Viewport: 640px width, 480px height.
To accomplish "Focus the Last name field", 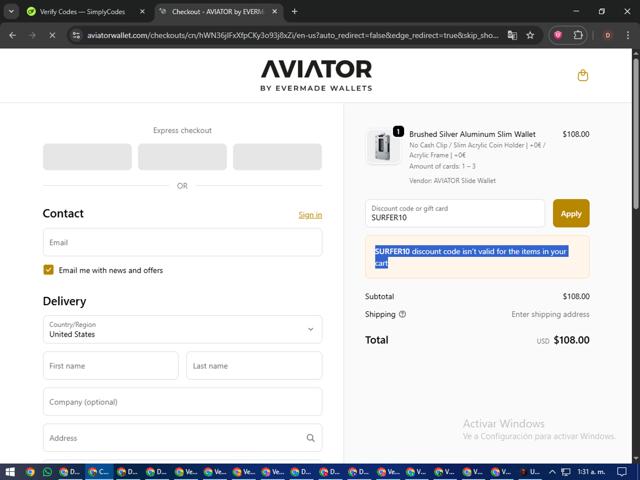I will (254, 366).
